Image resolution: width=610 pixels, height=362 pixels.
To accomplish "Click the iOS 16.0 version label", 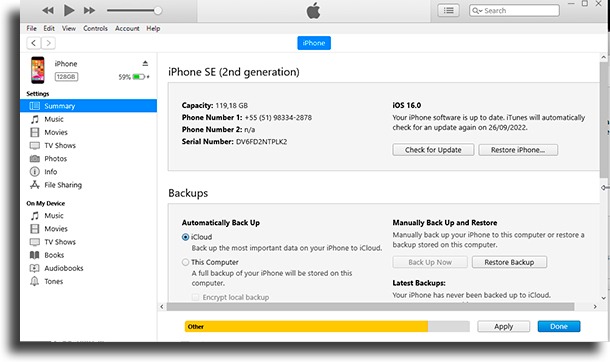I will tap(407, 105).
